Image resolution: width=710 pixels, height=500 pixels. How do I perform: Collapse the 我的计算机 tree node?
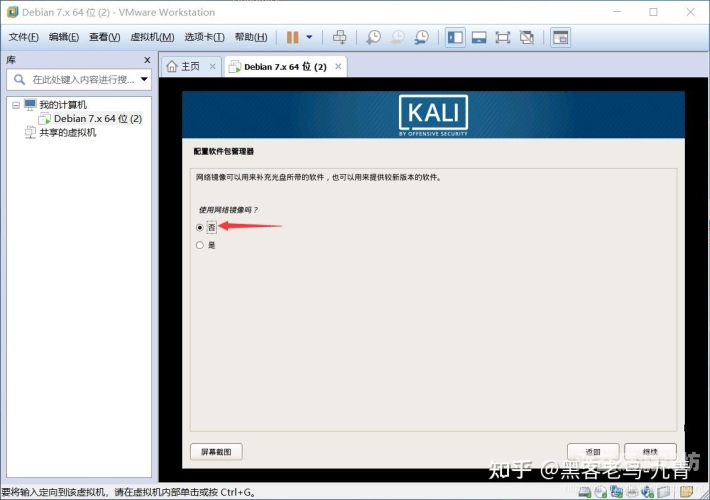click(x=16, y=105)
